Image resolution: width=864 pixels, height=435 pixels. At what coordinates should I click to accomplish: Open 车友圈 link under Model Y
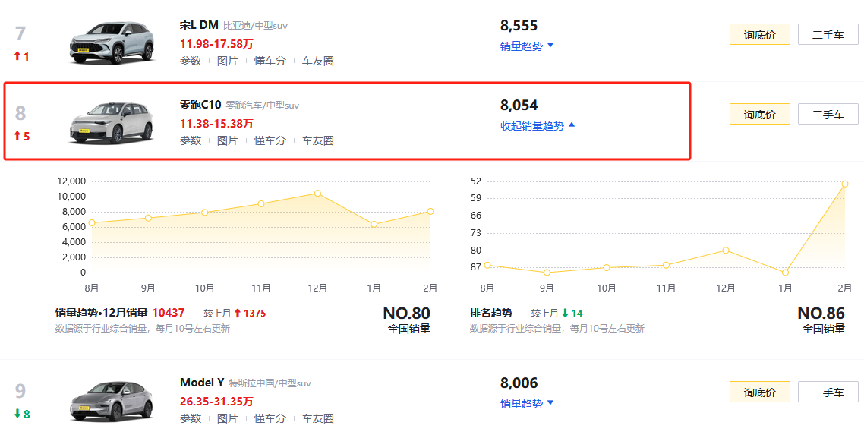[x=317, y=418]
